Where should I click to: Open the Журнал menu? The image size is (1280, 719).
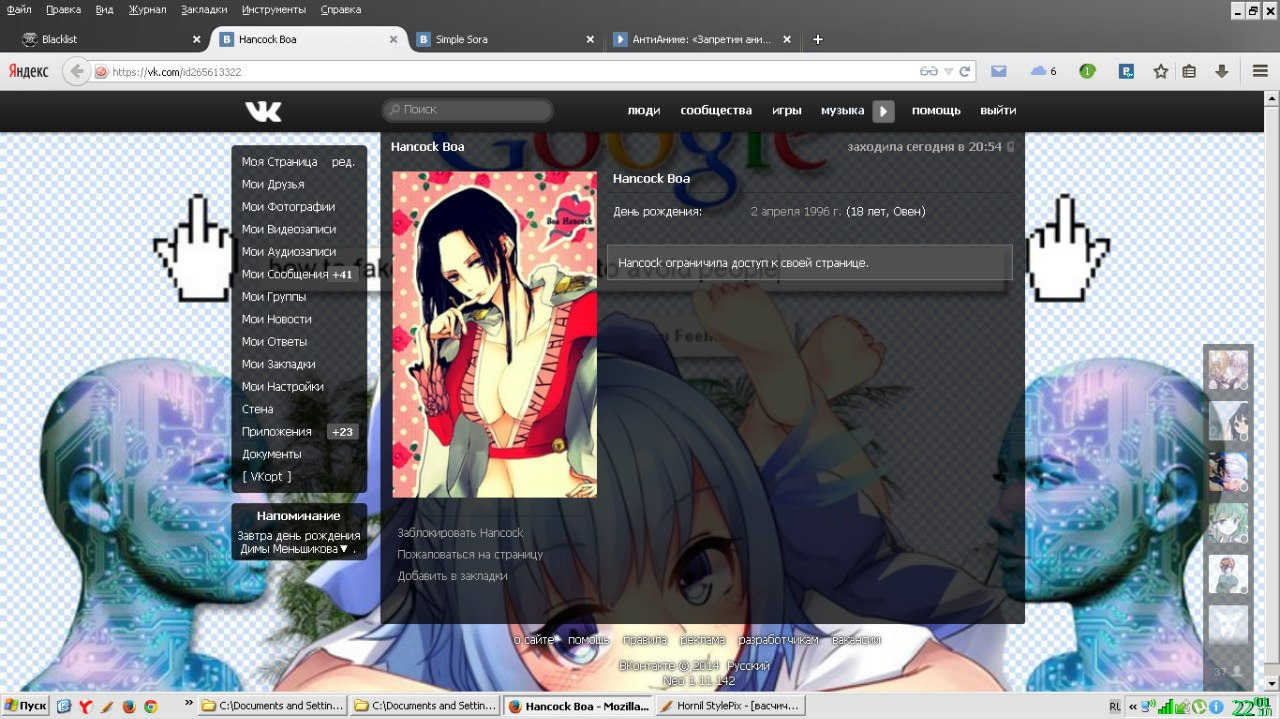tap(148, 9)
